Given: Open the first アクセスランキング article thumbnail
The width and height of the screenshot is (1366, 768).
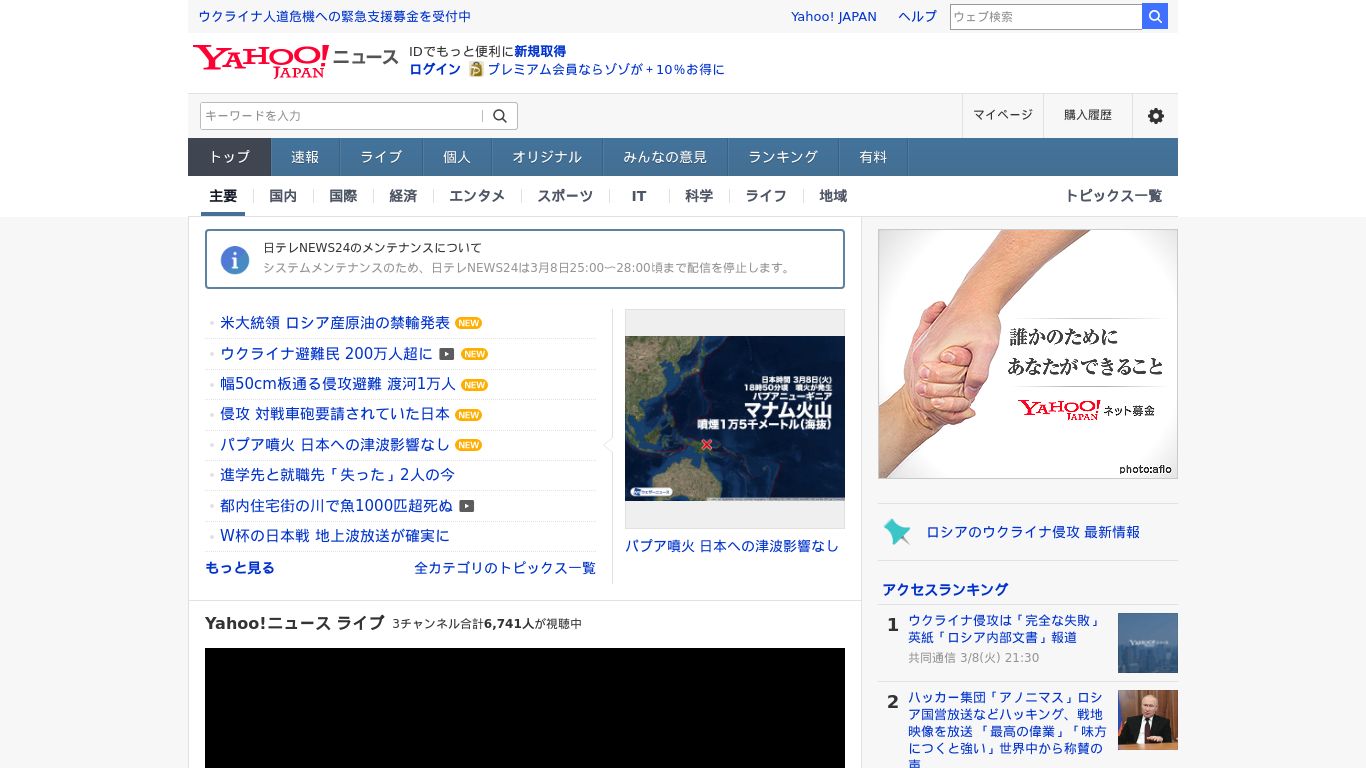Looking at the screenshot, I should click(1147, 643).
